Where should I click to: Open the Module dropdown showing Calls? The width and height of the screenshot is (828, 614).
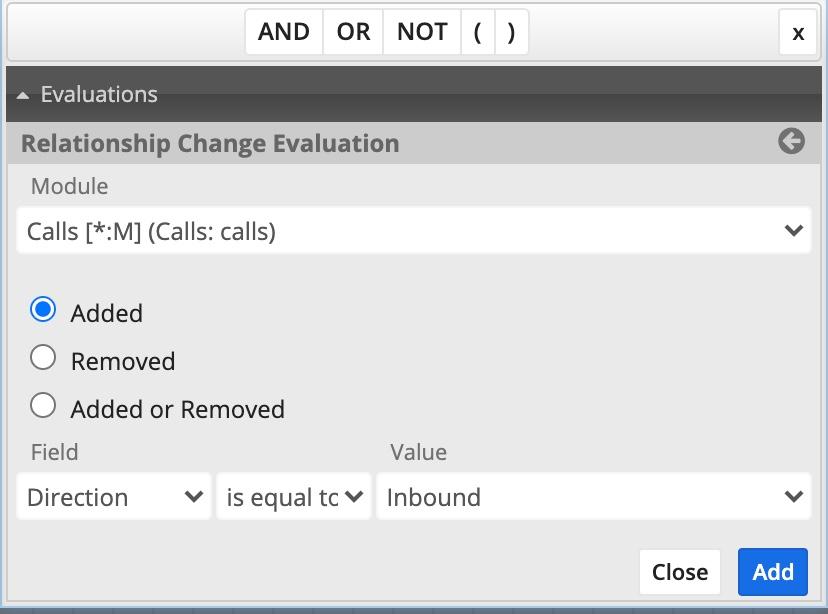tap(413, 231)
